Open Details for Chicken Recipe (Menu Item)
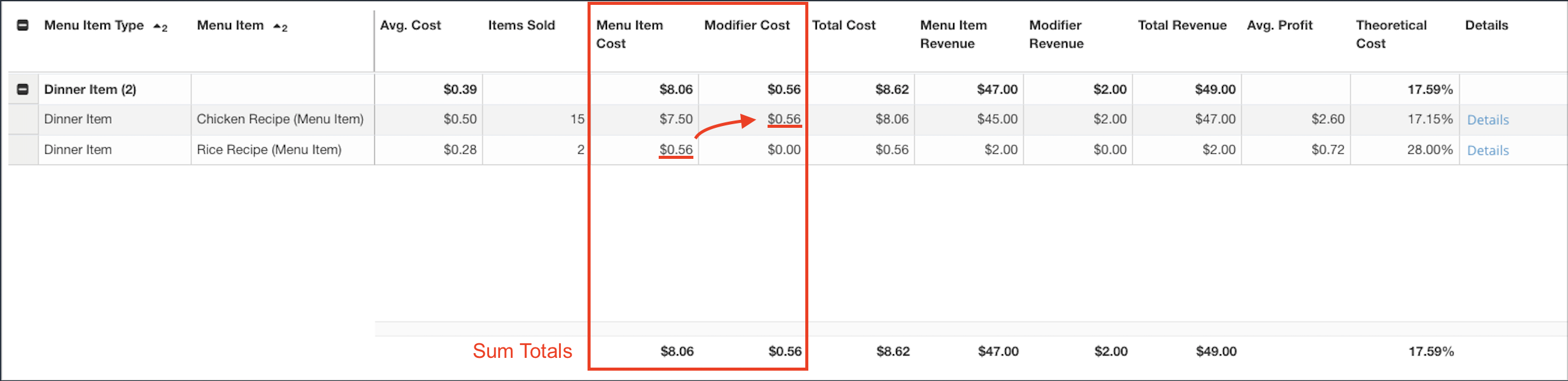 coord(1488,119)
